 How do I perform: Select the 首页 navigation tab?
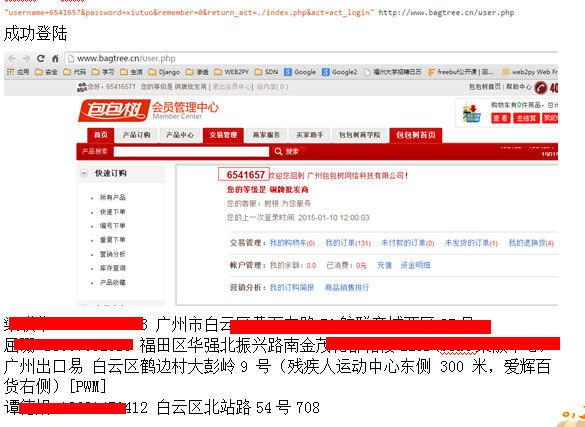101,135
